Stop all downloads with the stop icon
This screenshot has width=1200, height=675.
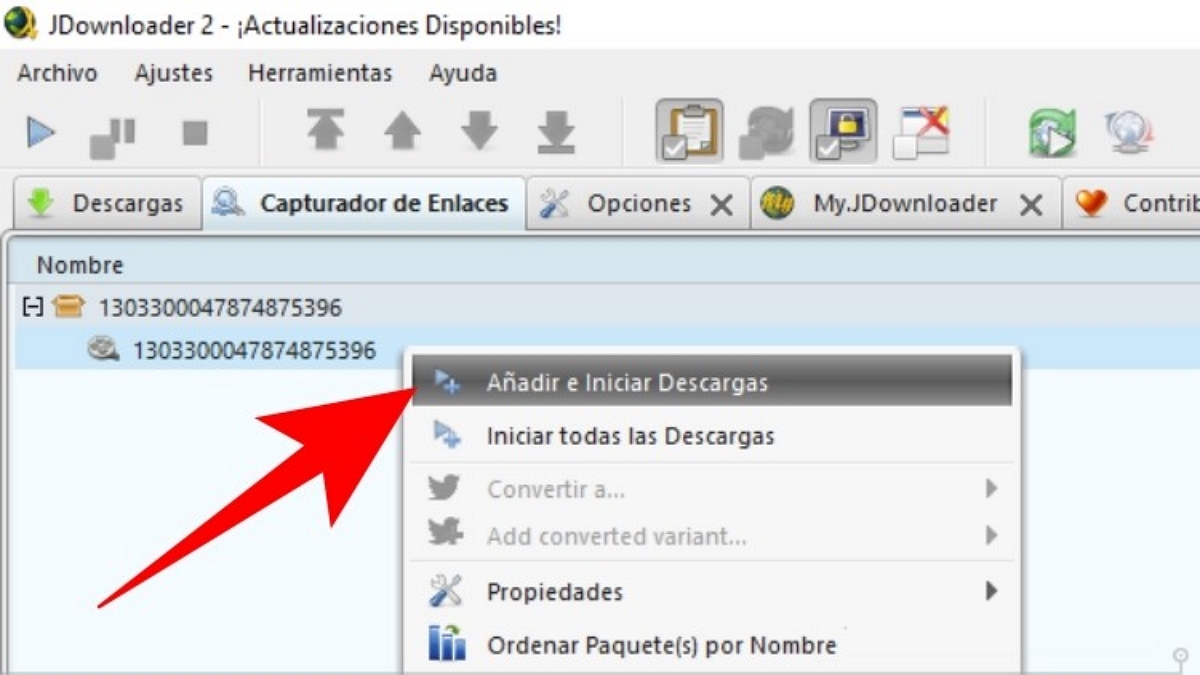[x=195, y=133]
